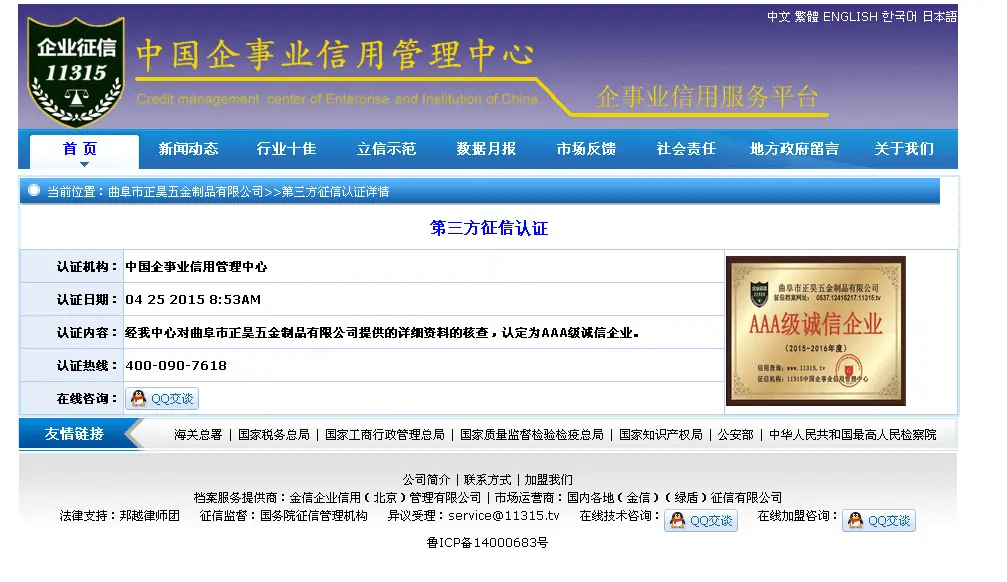Open the 社会责任 menu item
This screenshot has width=1007, height=582.
pyautogui.click(x=686, y=149)
